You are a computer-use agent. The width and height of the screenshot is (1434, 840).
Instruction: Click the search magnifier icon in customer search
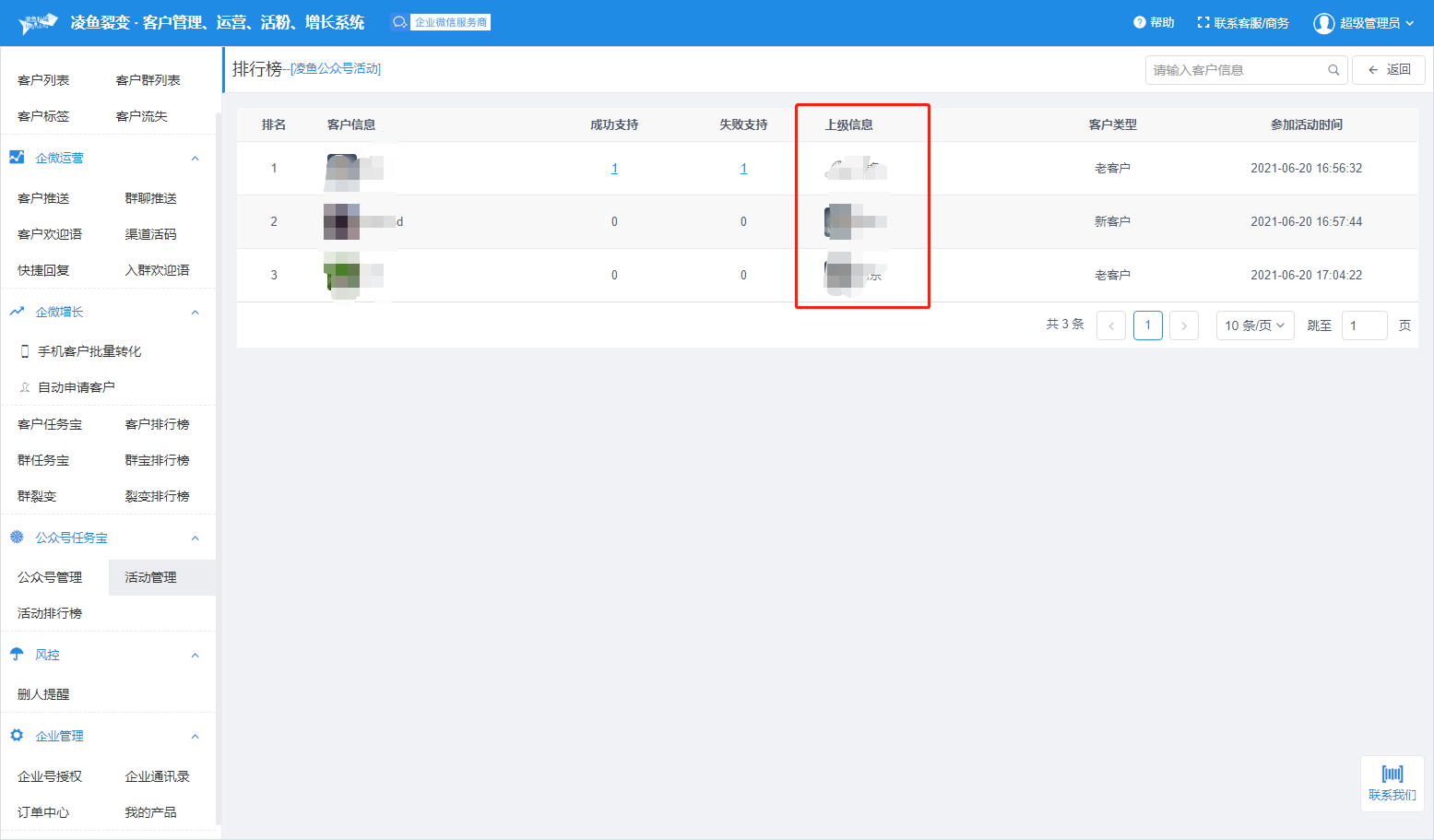click(1333, 70)
